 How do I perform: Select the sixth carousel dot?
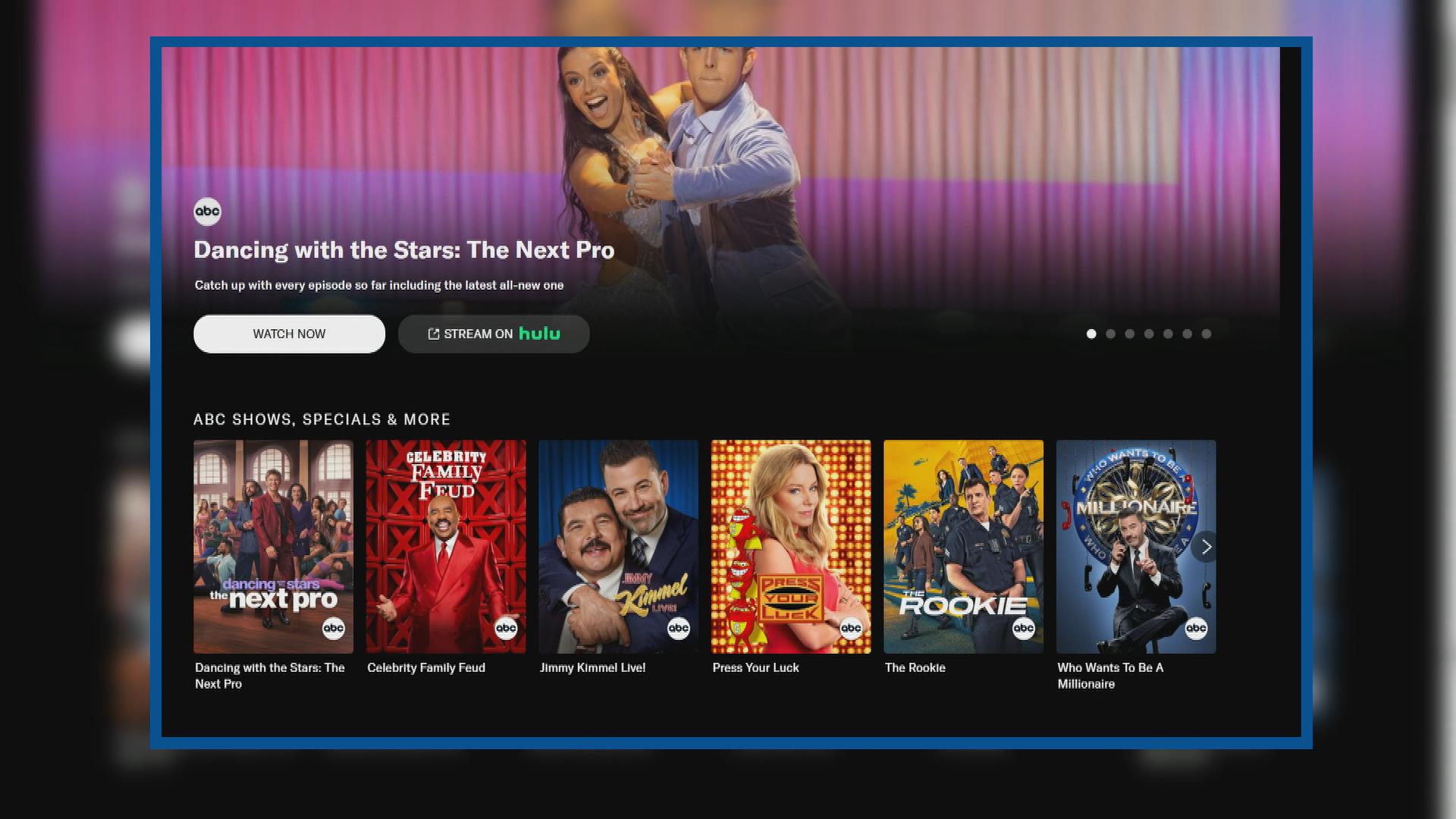pyautogui.click(x=1188, y=334)
